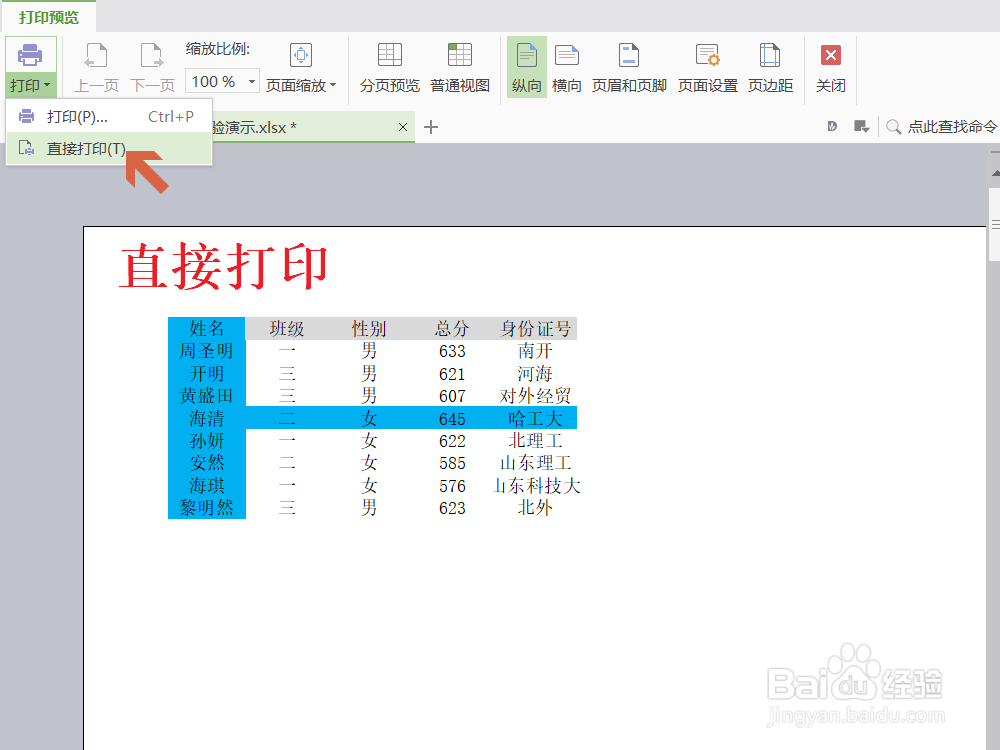This screenshot has width=1000, height=750.
Task: Toggle the comment display icon near search bar
Action: [863, 126]
